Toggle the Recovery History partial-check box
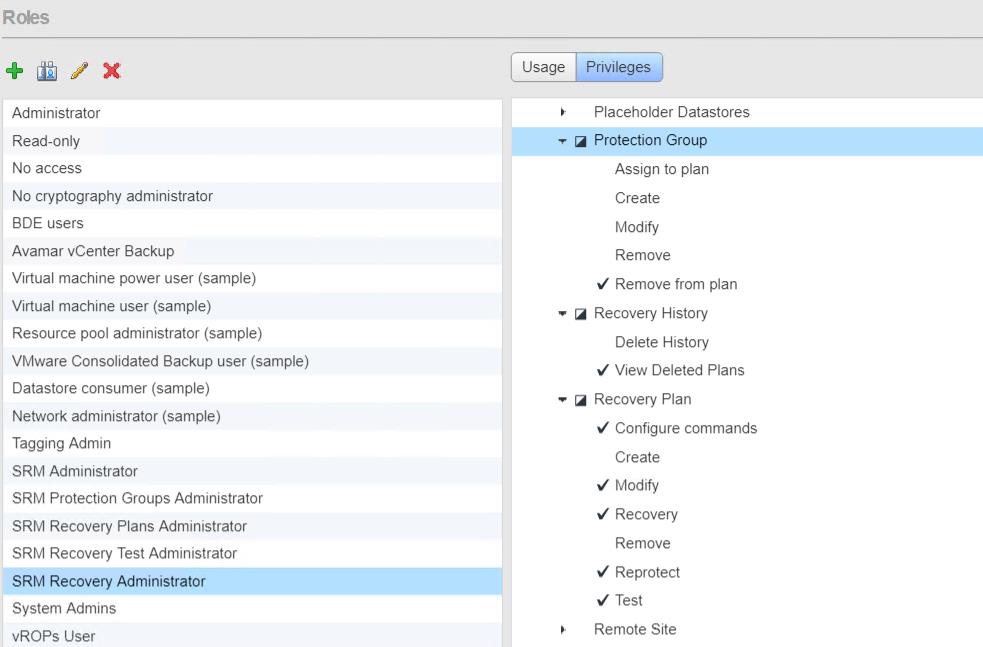This screenshot has height=647, width=983. (x=581, y=313)
